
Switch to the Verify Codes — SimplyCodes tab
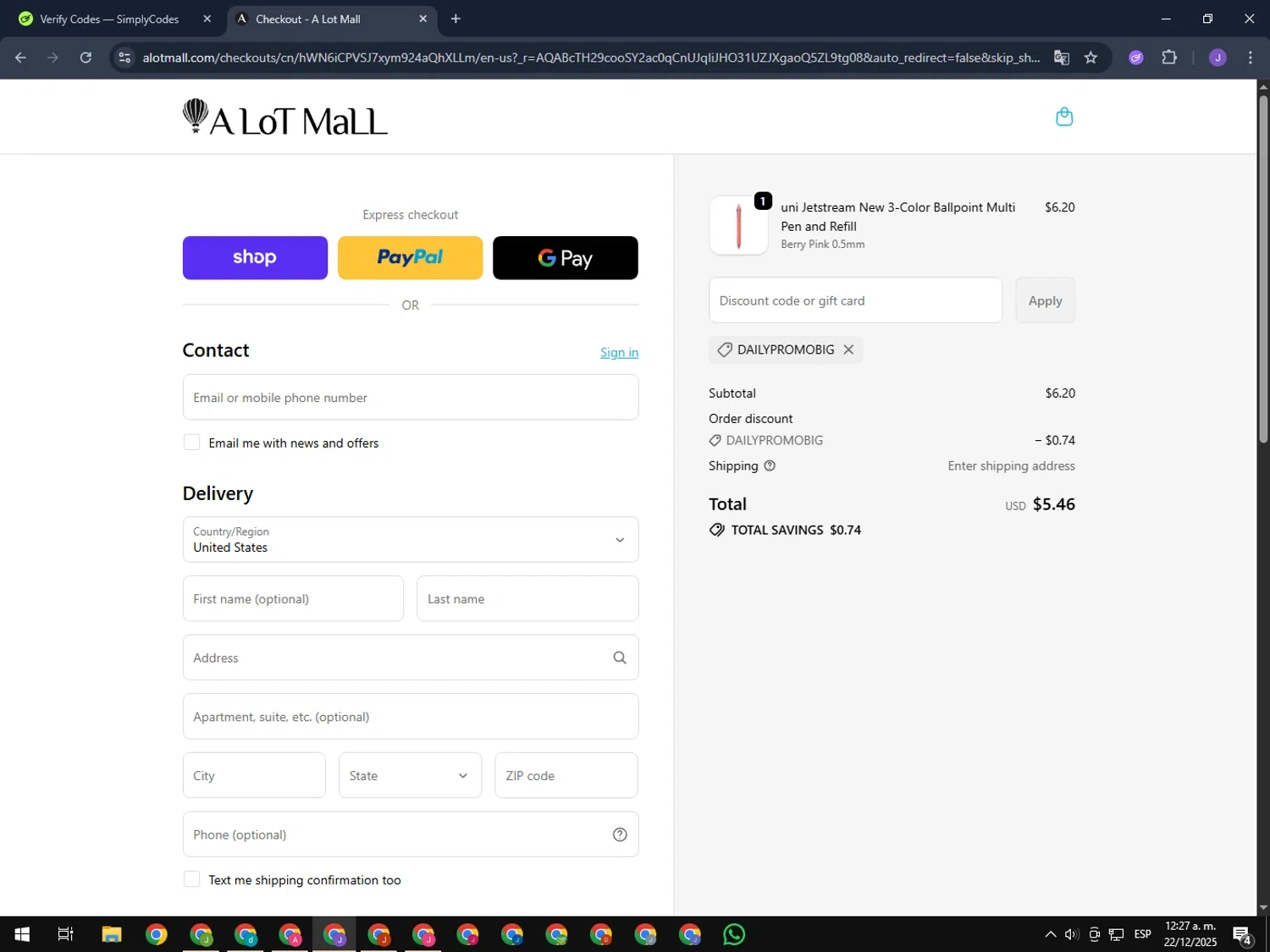[108, 19]
